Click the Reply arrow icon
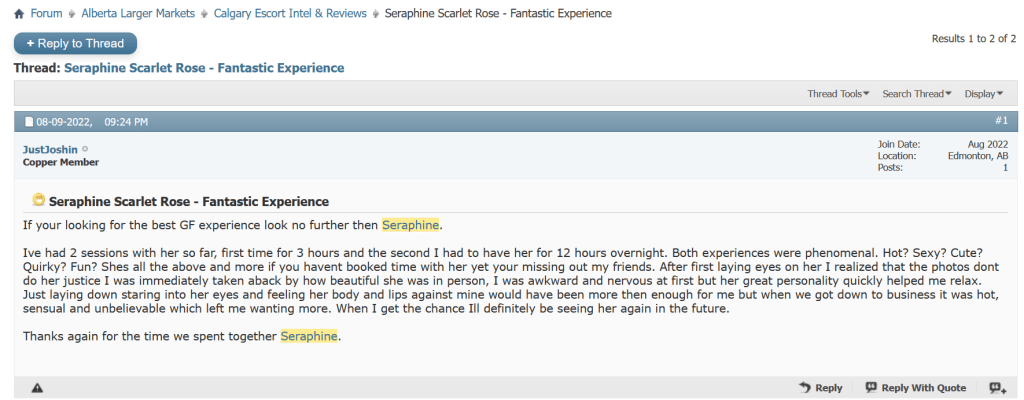Image resolution: width=1024 pixels, height=400 pixels. [x=805, y=388]
